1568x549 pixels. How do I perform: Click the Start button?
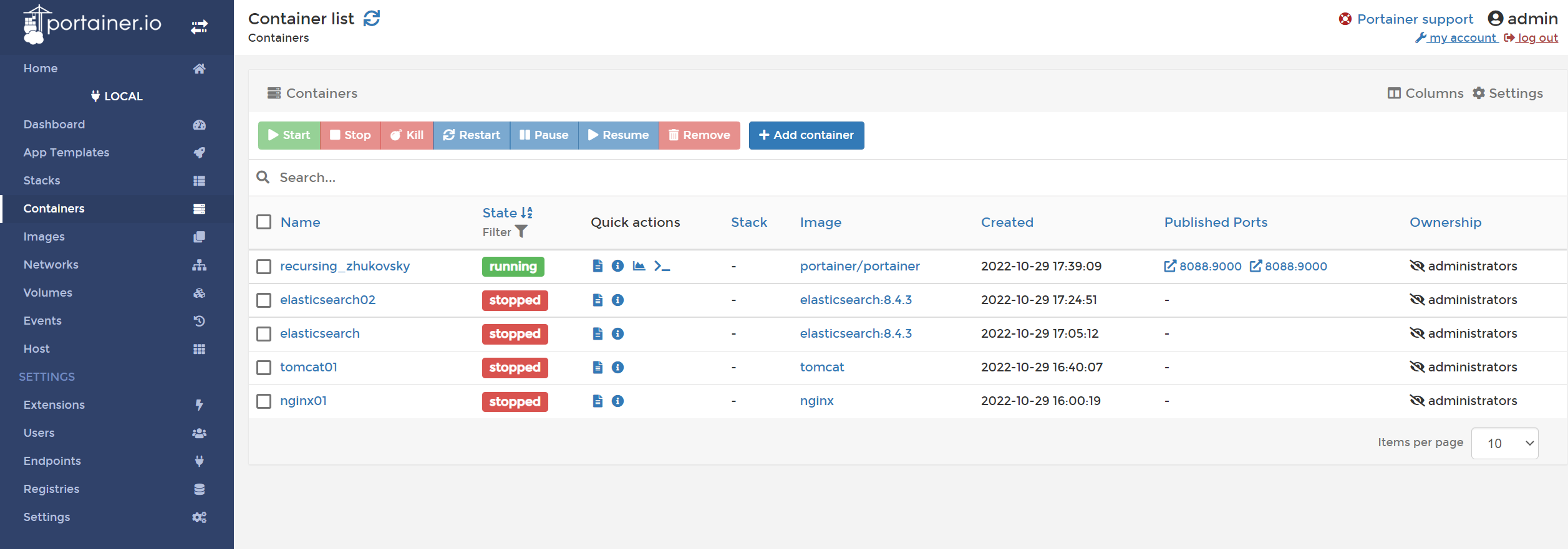(289, 135)
